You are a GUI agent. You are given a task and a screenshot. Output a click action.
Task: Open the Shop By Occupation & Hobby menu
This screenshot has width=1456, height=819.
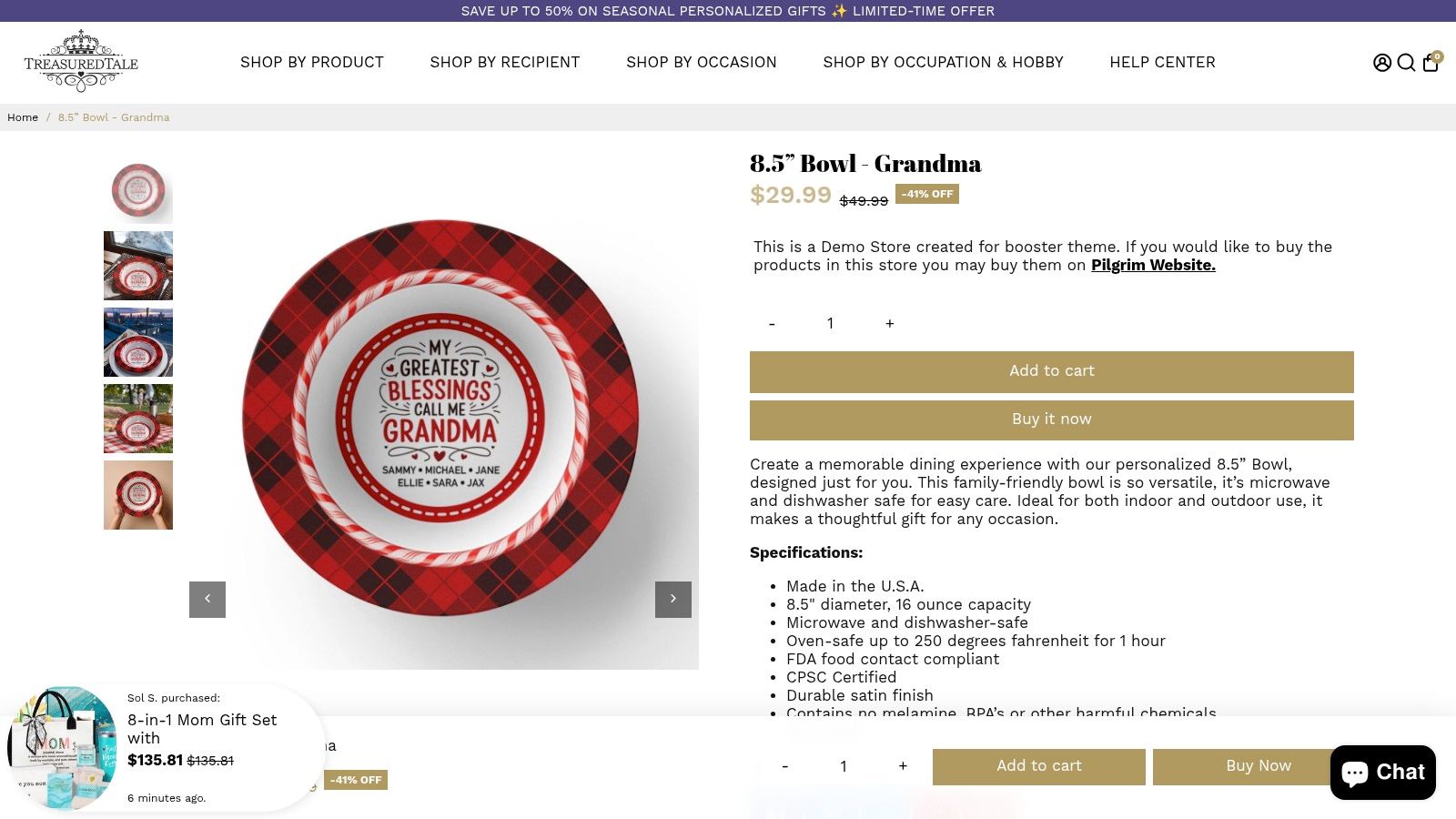pos(943,62)
